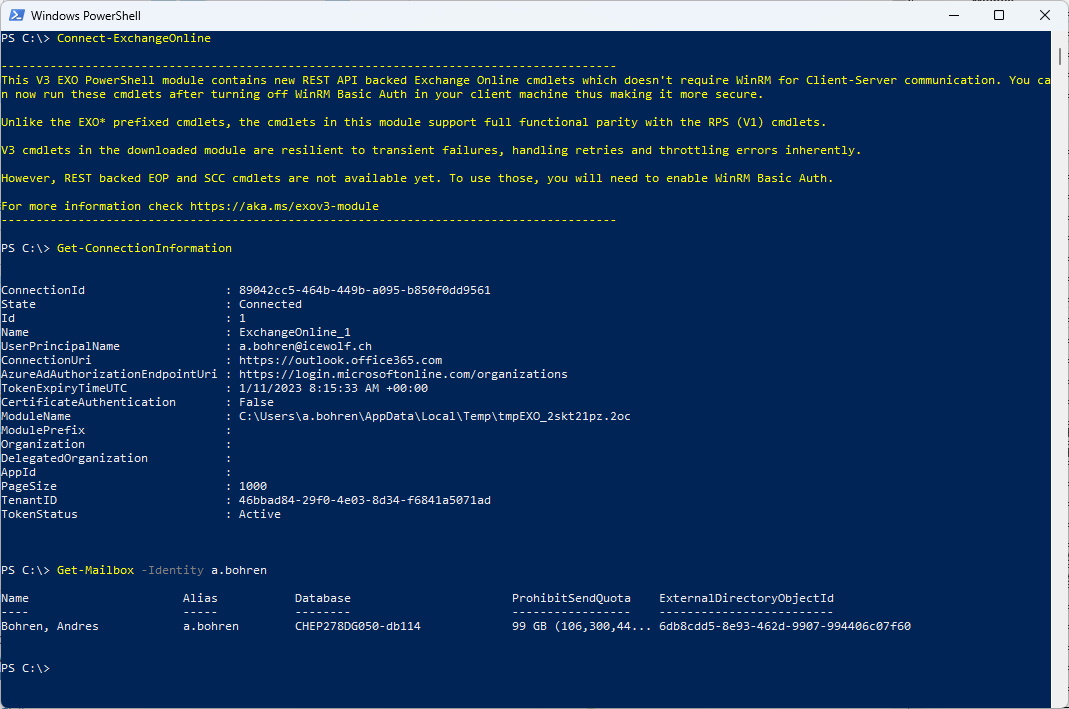The height and width of the screenshot is (709, 1069).
Task: Minimize the Windows PowerShell window
Action: tap(954, 15)
